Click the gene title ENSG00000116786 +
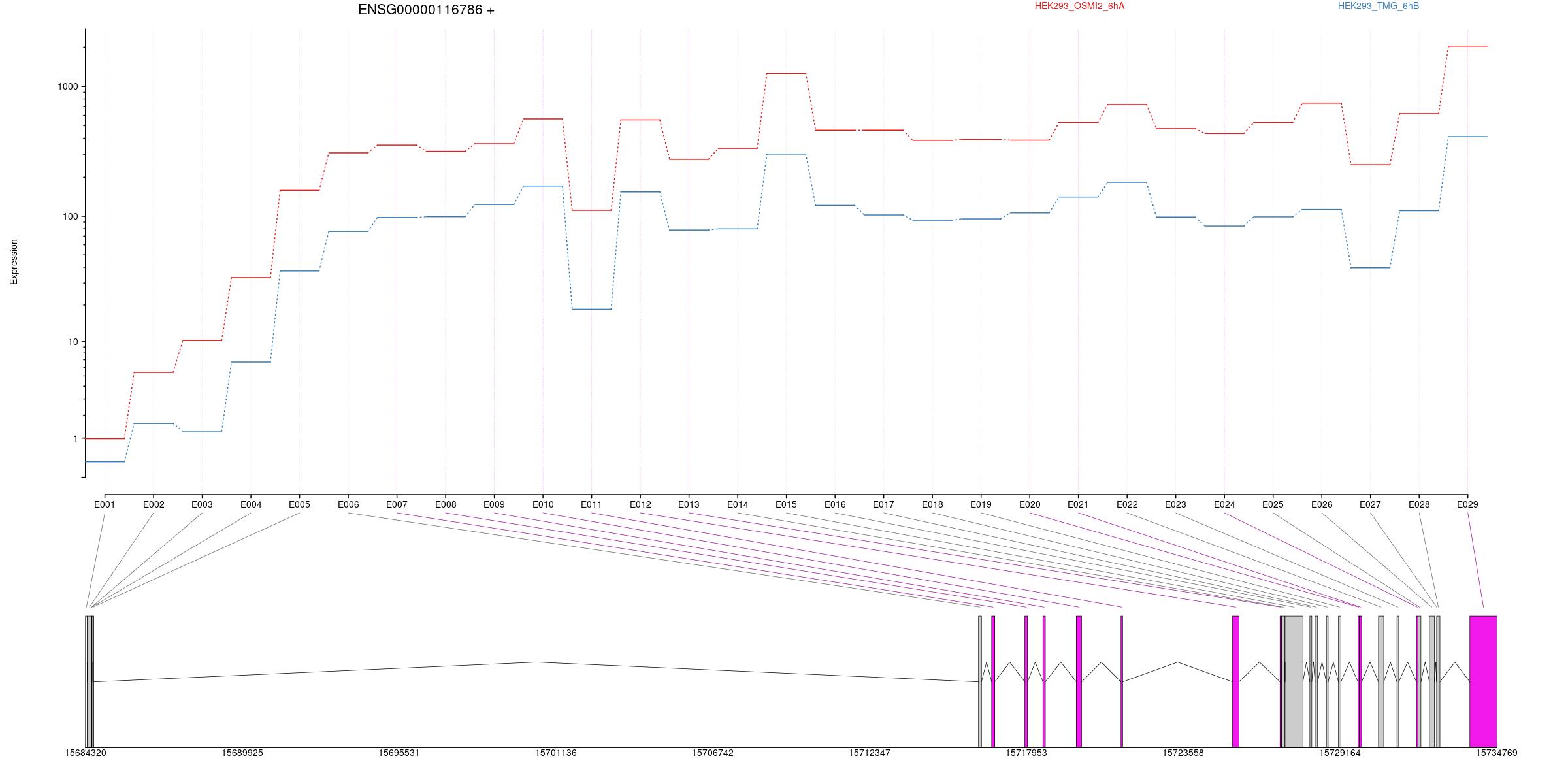 [x=426, y=10]
